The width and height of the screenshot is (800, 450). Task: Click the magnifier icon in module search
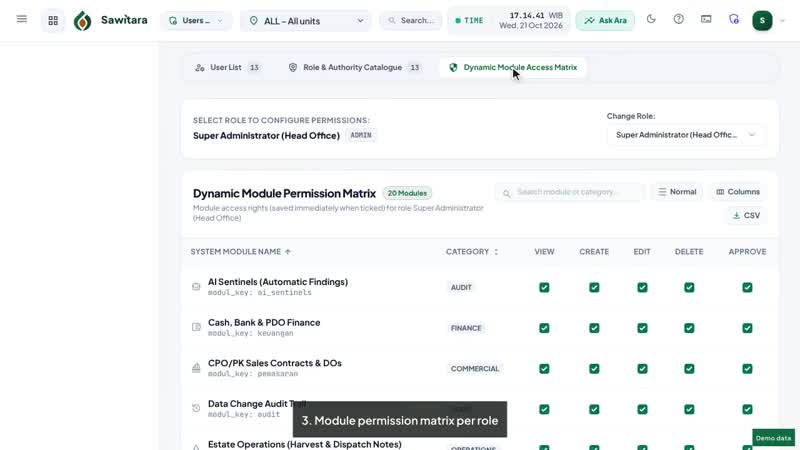tap(506, 193)
